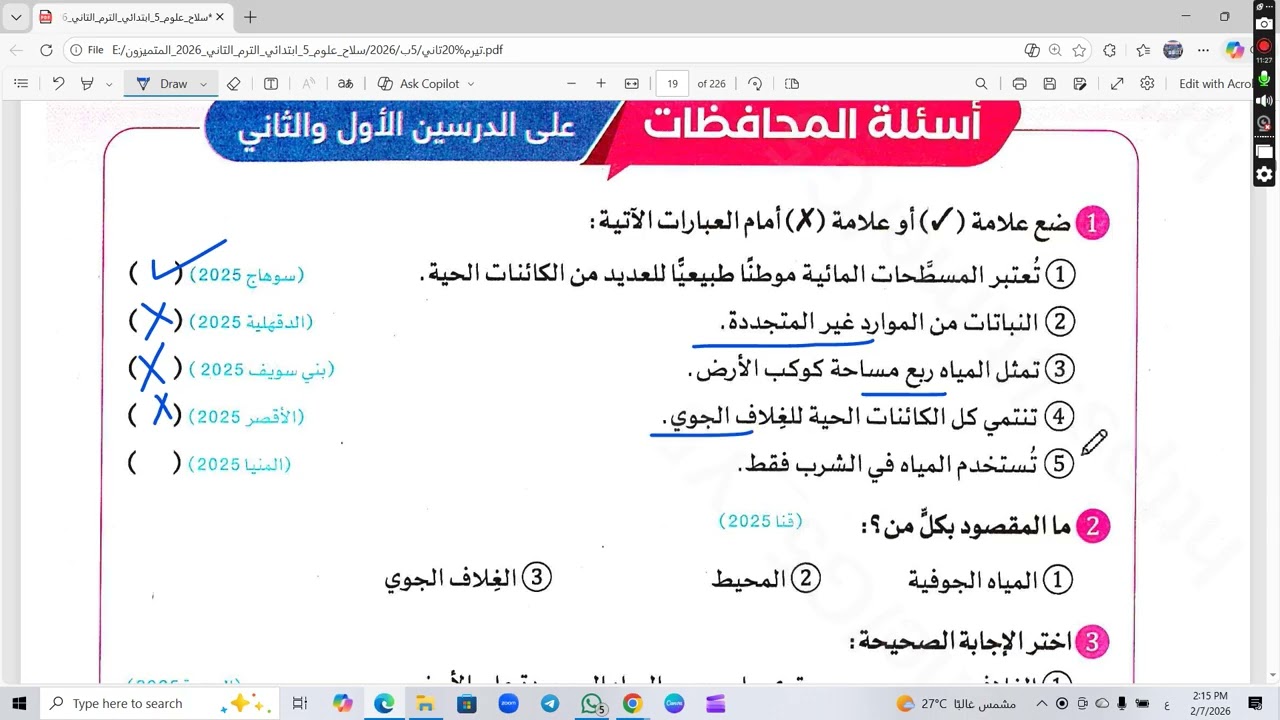
Task: Open Google Chrome in taskbar
Action: click(633, 704)
